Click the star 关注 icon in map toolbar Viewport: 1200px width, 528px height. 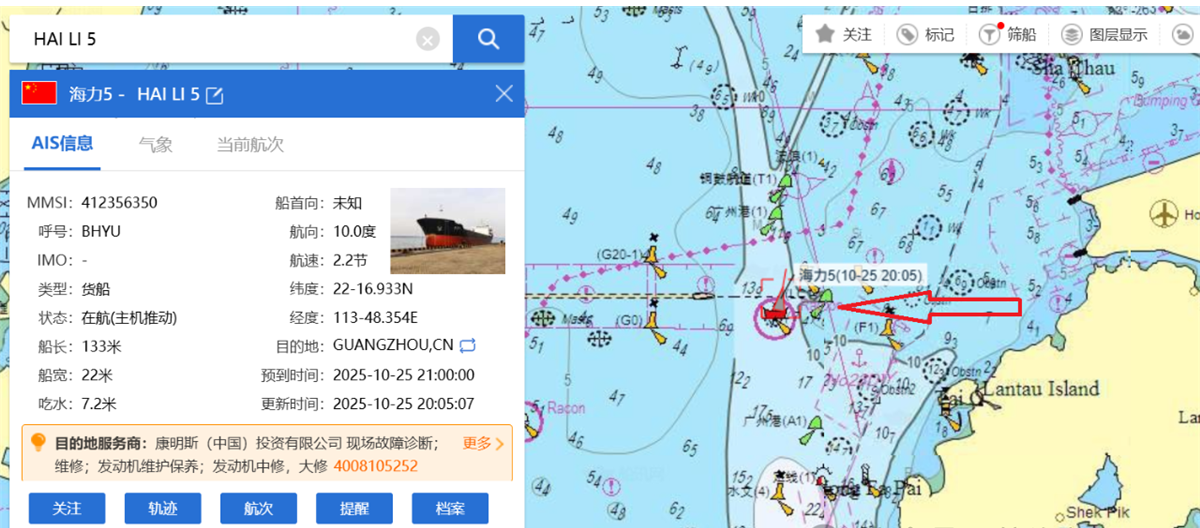[825, 34]
